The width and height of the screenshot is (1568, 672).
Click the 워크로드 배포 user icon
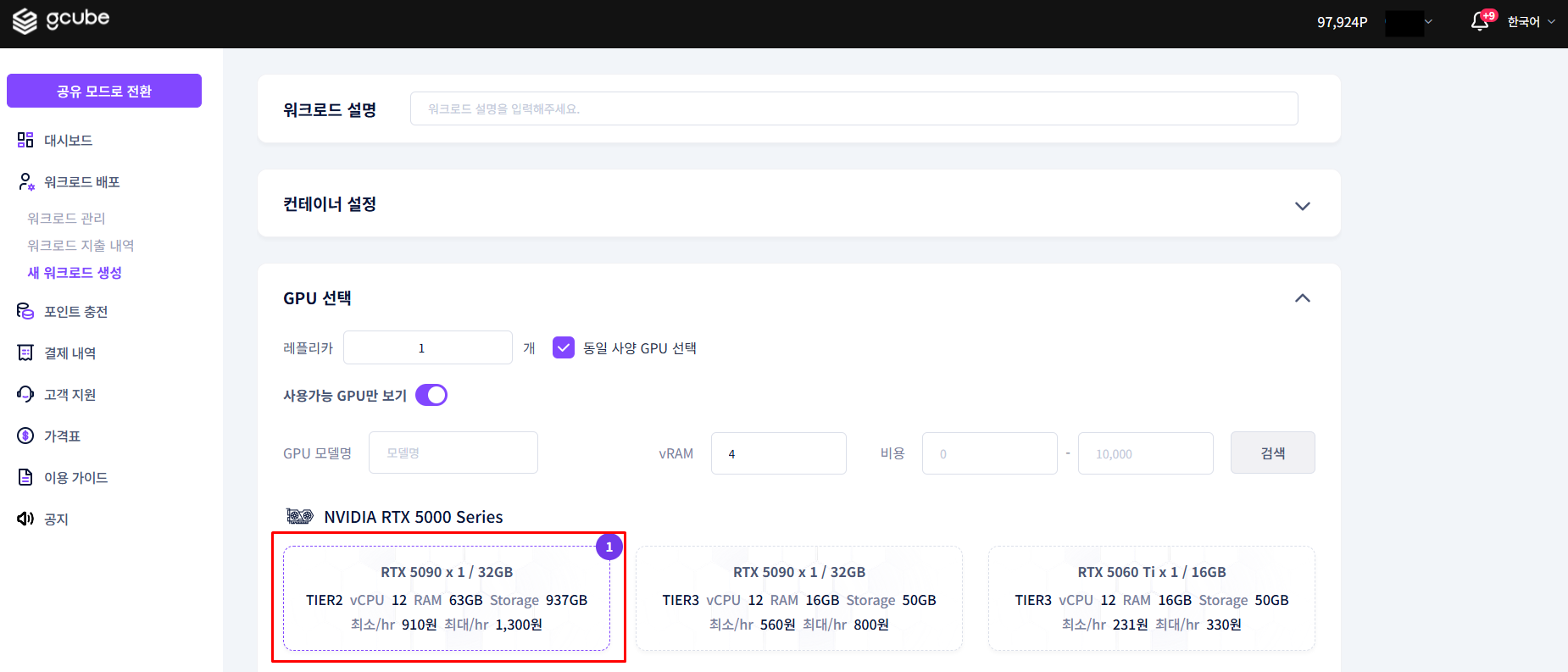25,181
